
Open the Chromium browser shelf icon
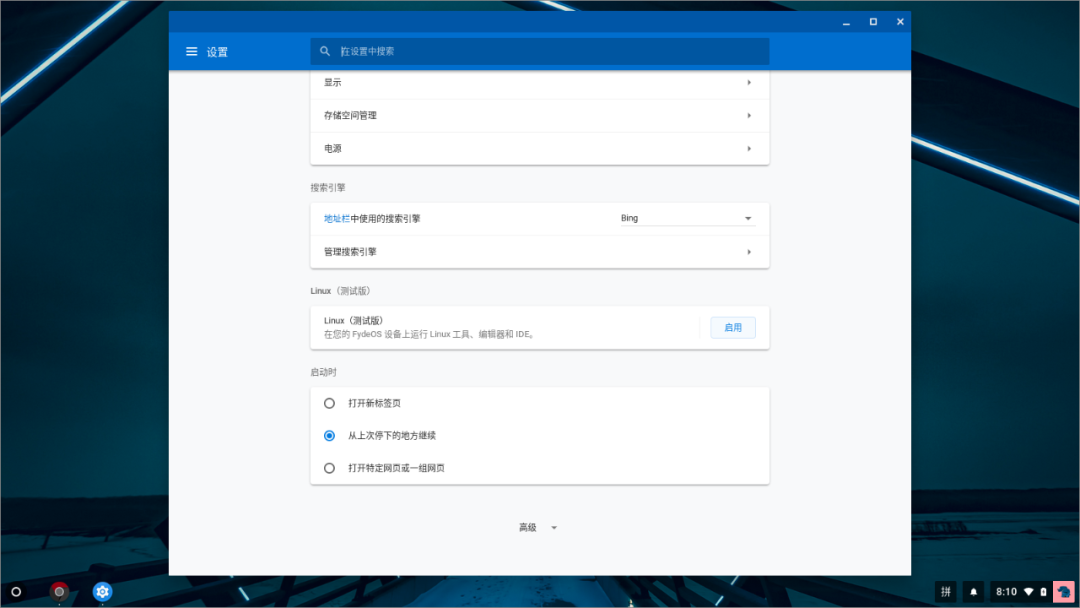59,591
